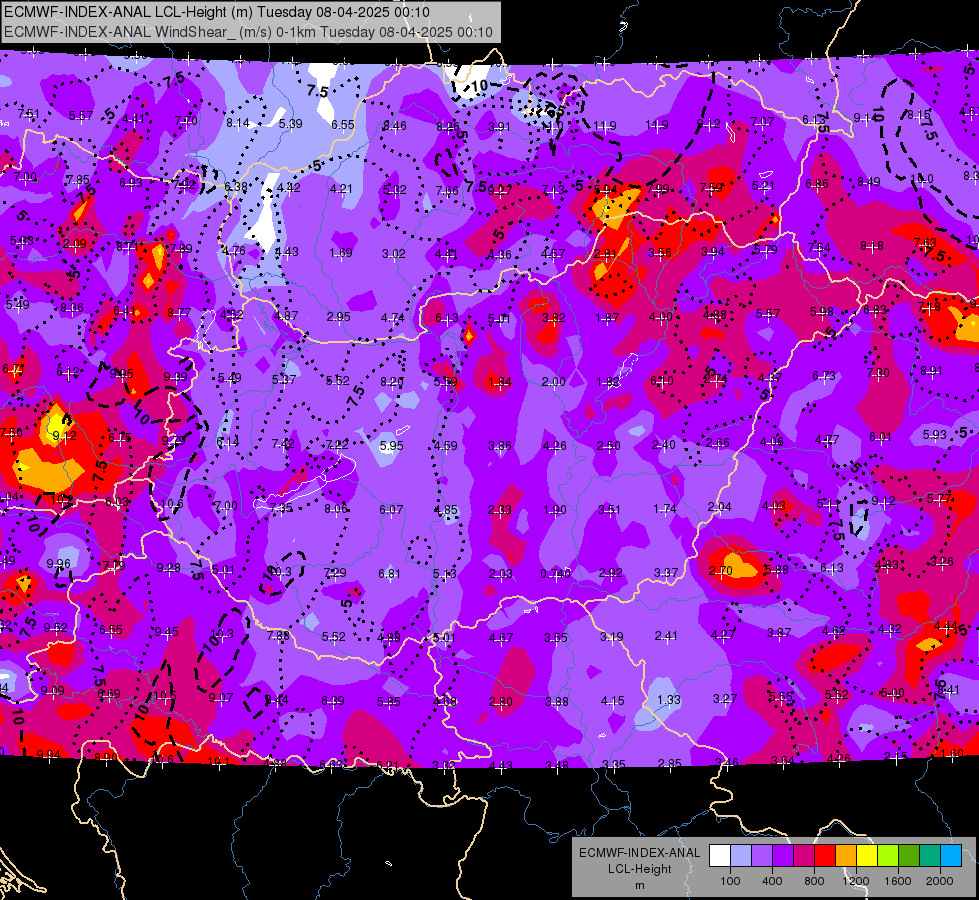Image resolution: width=979 pixels, height=900 pixels.
Task: Click the grid value 0.740
Action: pyautogui.click(x=555, y=573)
